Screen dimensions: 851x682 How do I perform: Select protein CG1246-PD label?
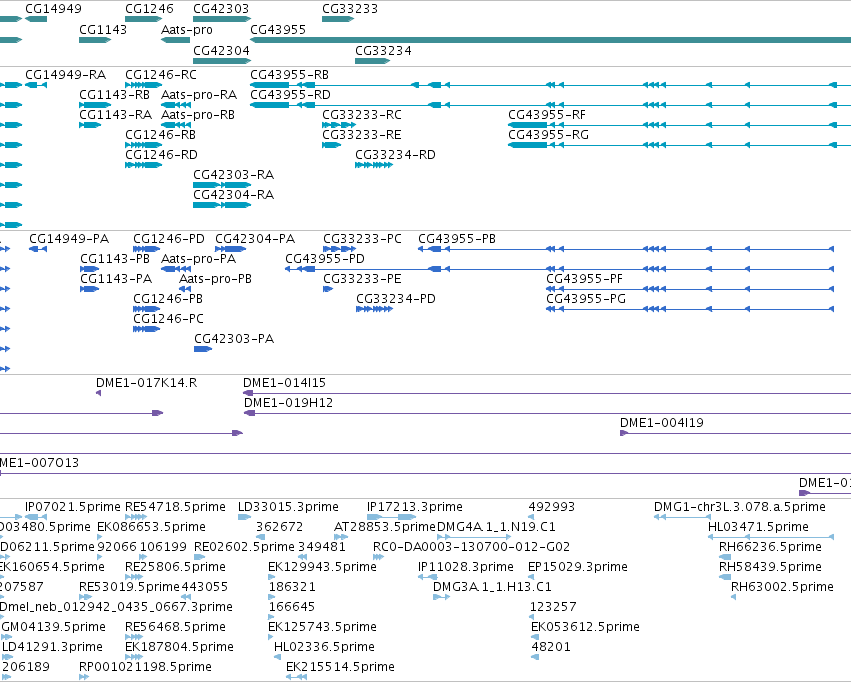point(169,239)
